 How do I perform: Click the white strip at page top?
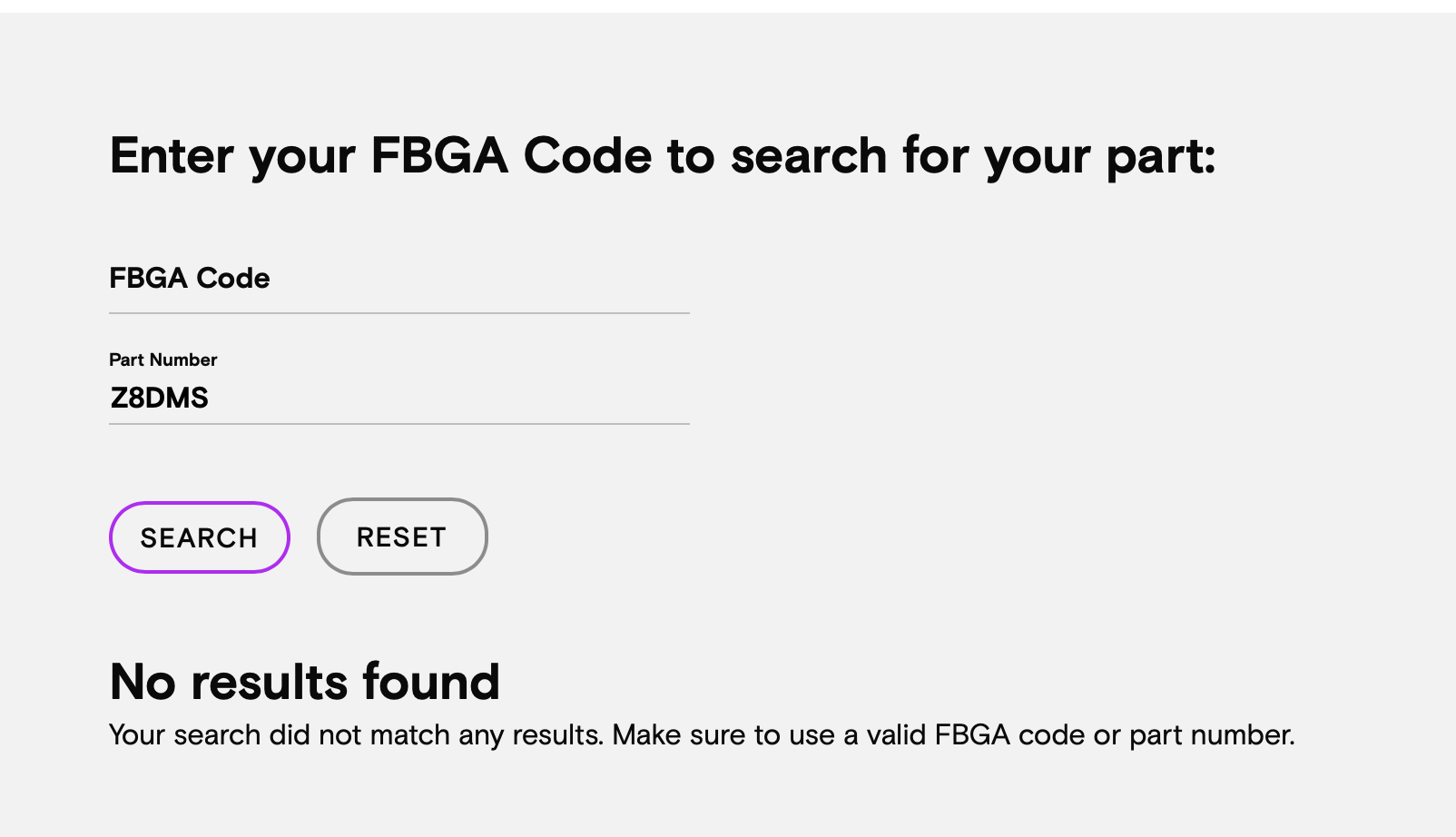point(726,5)
